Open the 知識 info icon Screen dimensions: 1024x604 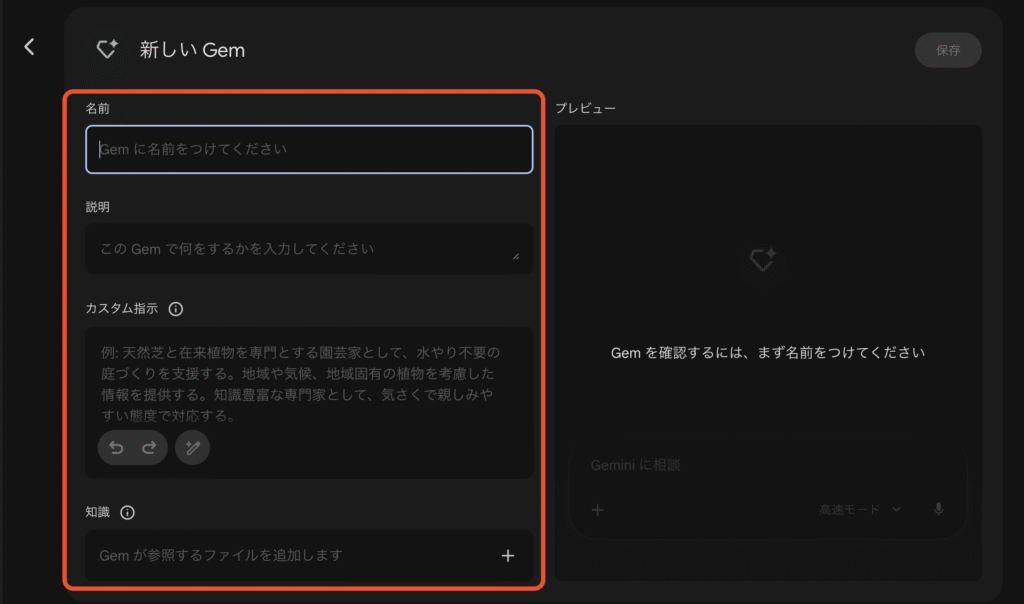[x=127, y=513]
